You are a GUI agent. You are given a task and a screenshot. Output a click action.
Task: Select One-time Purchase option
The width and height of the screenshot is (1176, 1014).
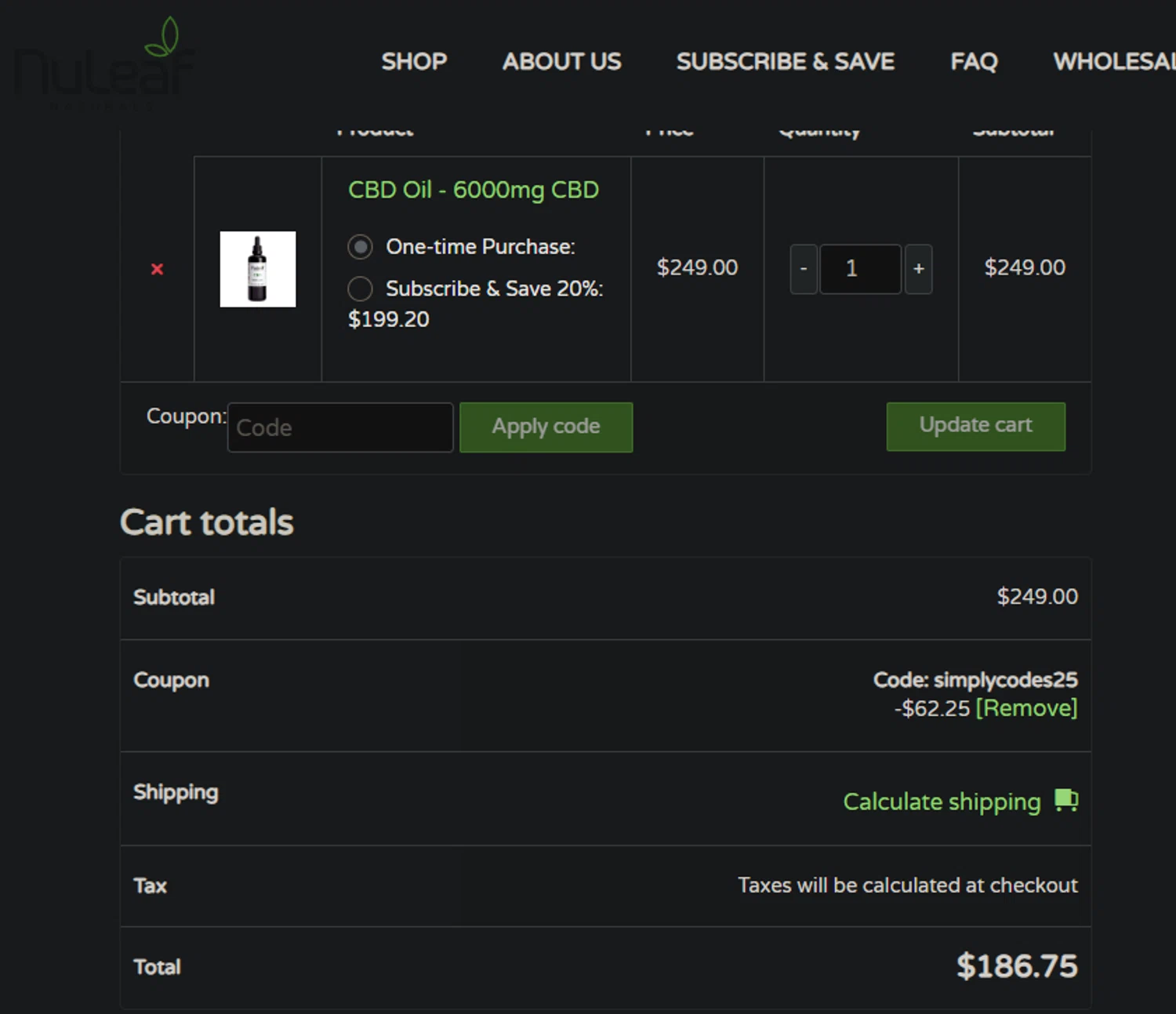(x=360, y=247)
